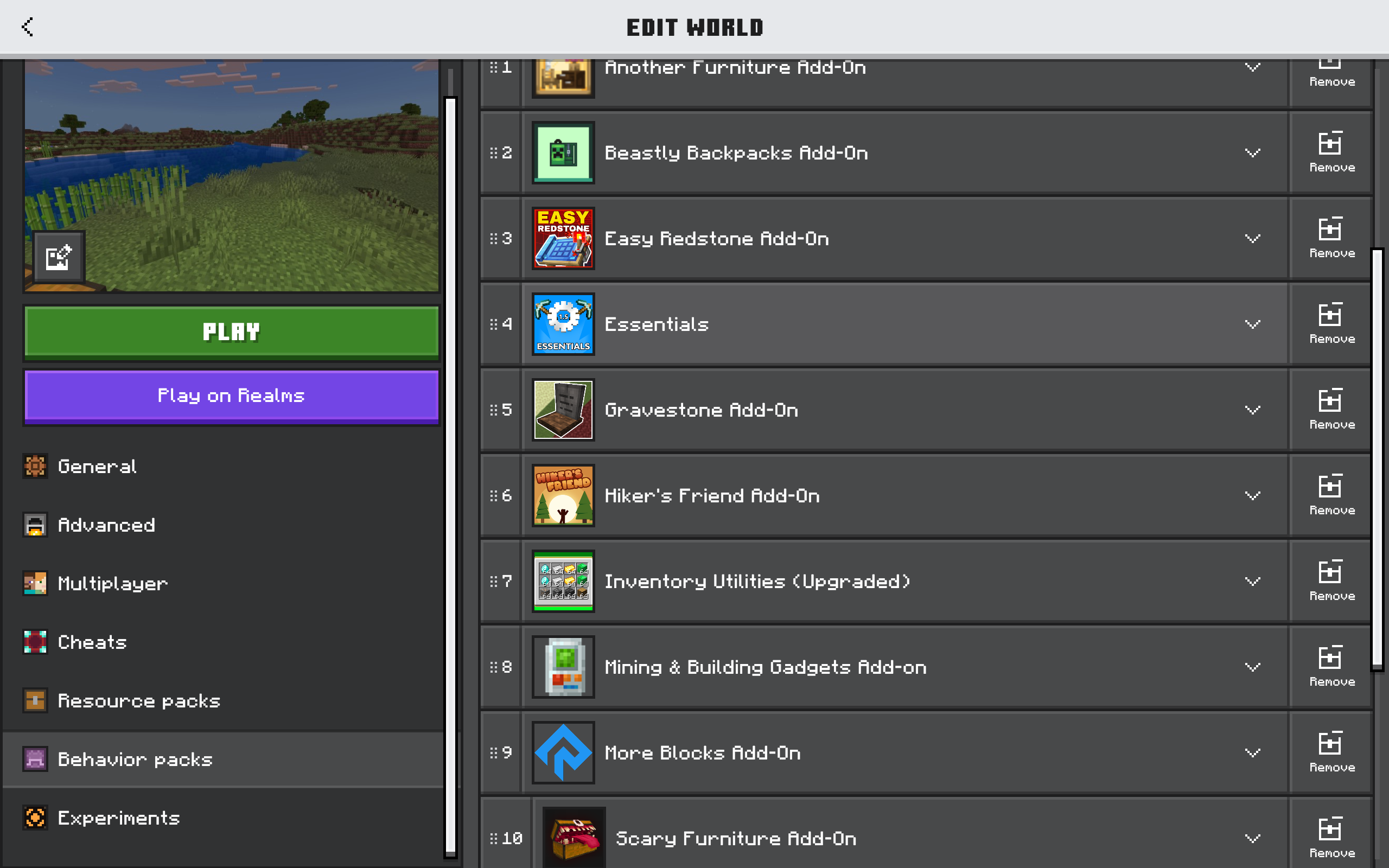Remove the Hiker's Friend Add-On
The width and height of the screenshot is (1389, 868).
(x=1331, y=495)
